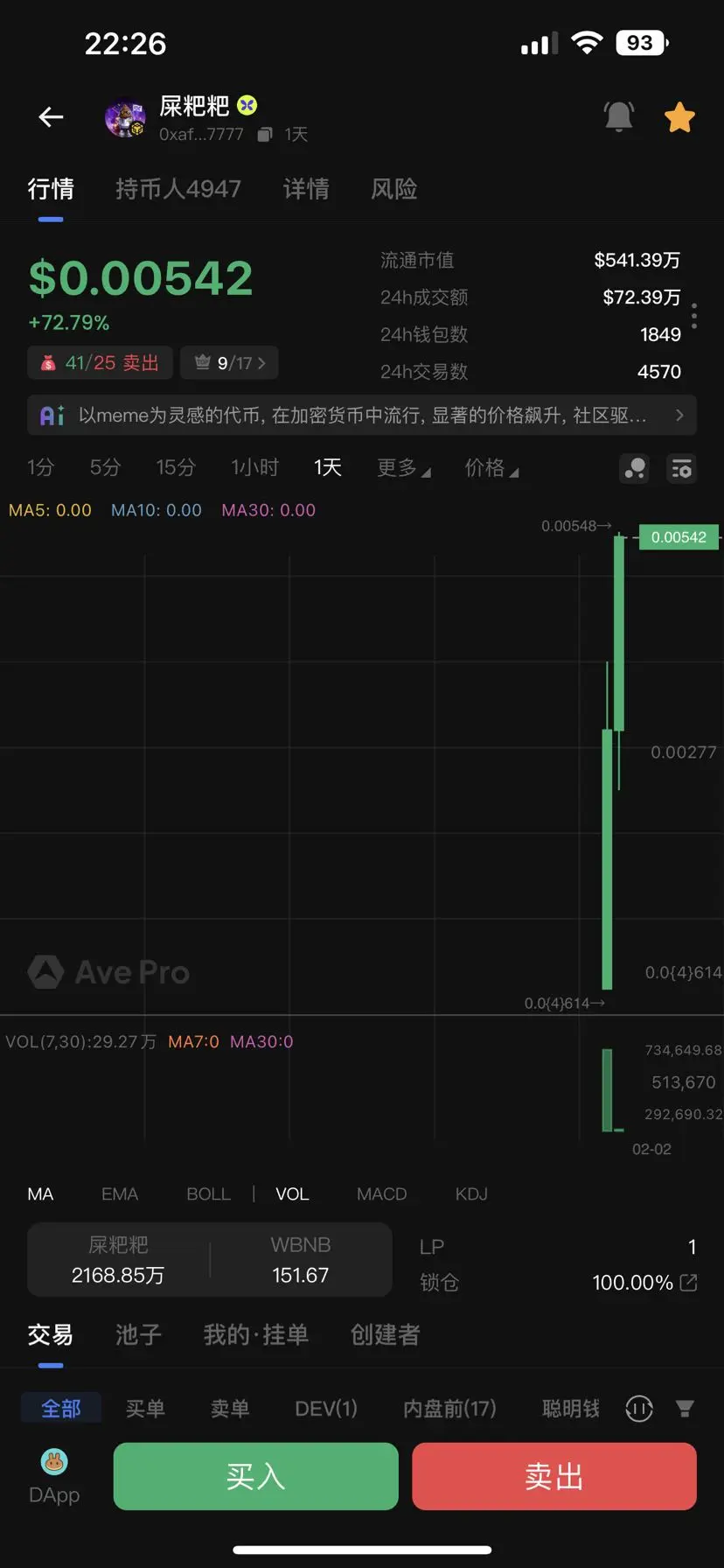The width and height of the screenshot is (724, 1568).
Task: Tap the current price tag 0.00542
Action: click(679, 537)
